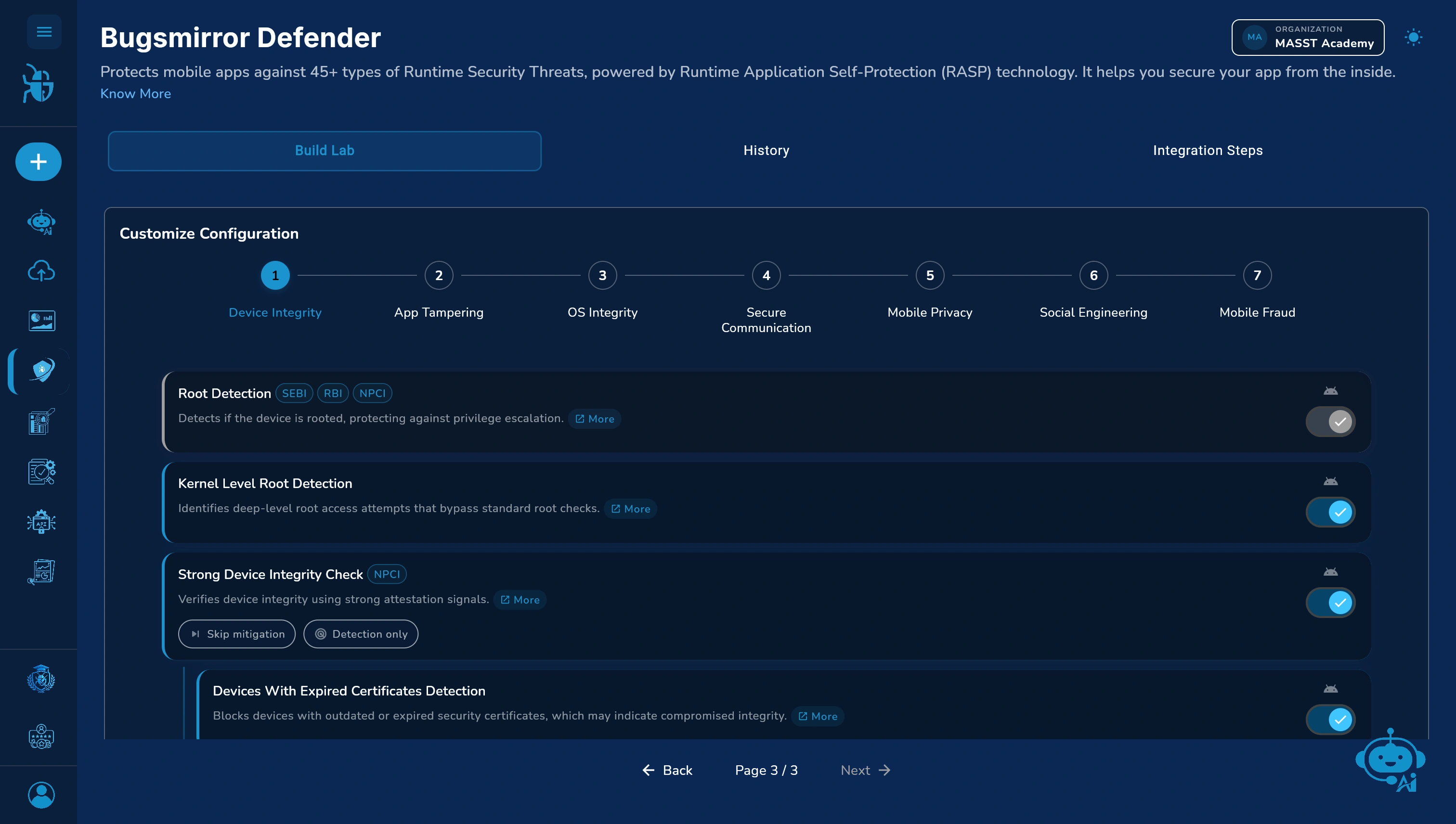Viewport: 1456px width, 824px height.
Task: Click the Back navigation button
Action: click(x=667, y=770)
